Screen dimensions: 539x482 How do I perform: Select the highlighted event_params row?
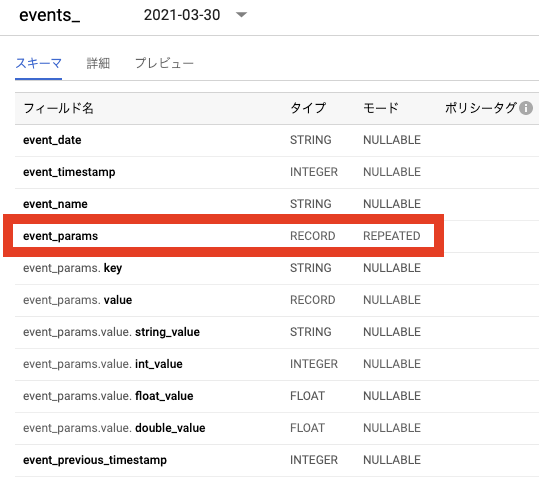coord(223,235)
